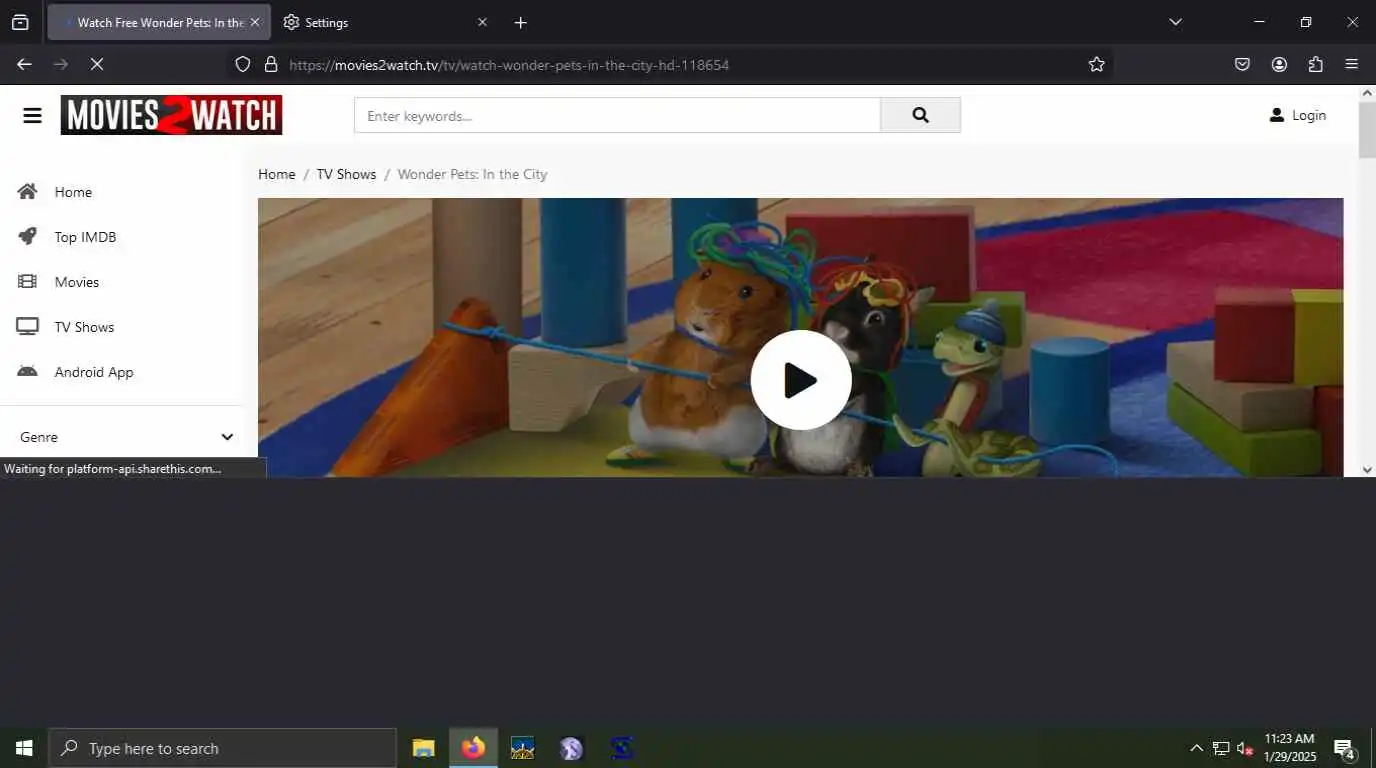Click Home in the breadcrumb
The height and width of the screenshot is (768, 1376).
277,174
